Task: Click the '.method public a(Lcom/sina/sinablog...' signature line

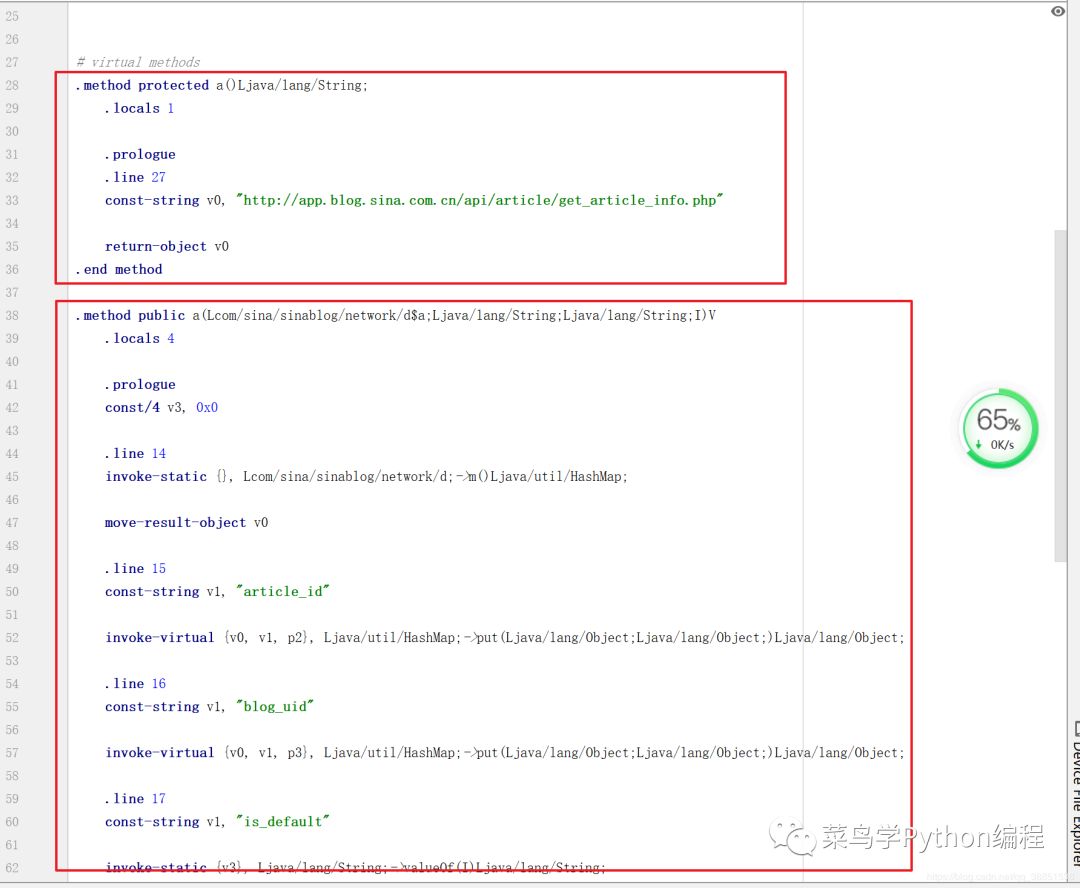Action: [x=395, y=316]
